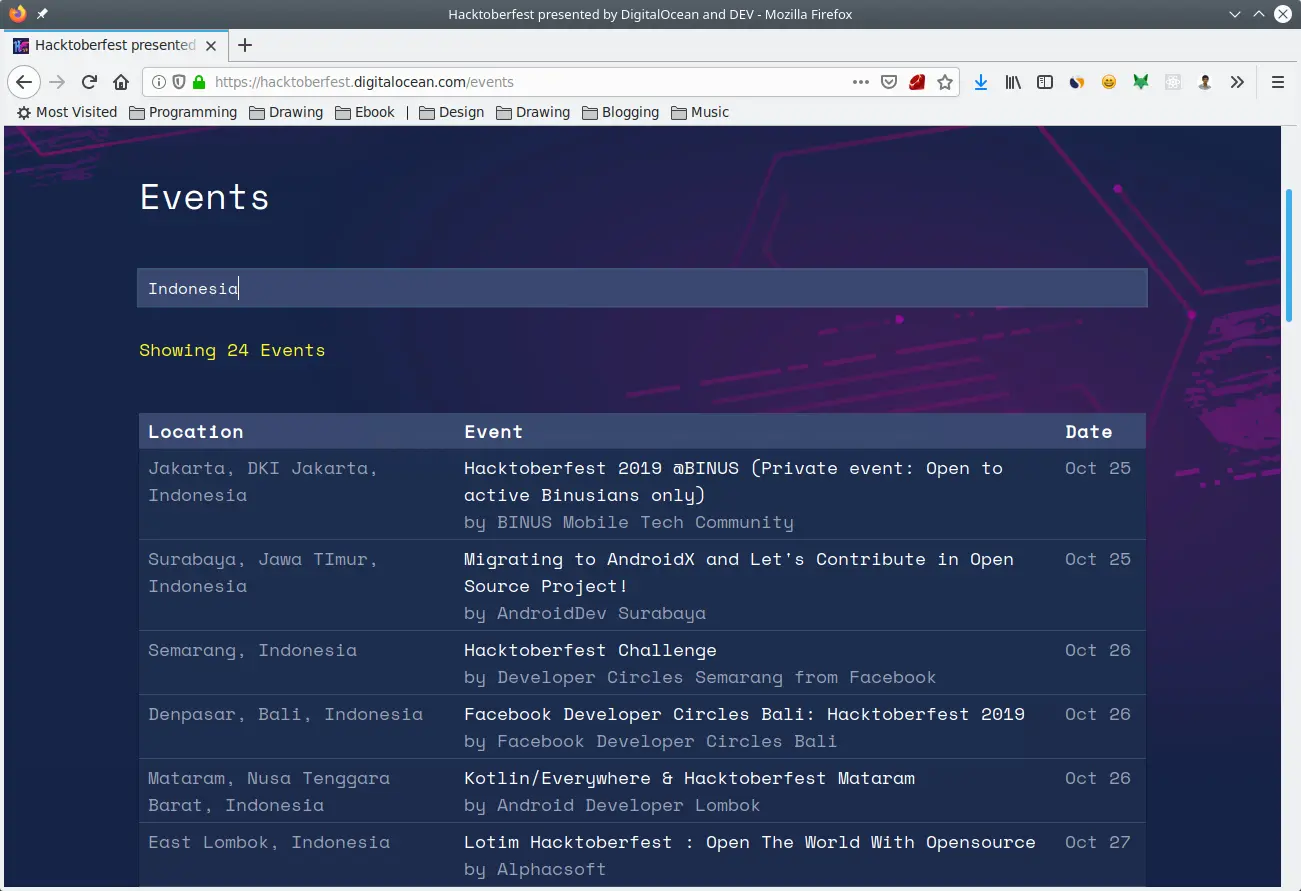
Task: Open the Programming bookmarks folder
Action: tap(184, 112)
